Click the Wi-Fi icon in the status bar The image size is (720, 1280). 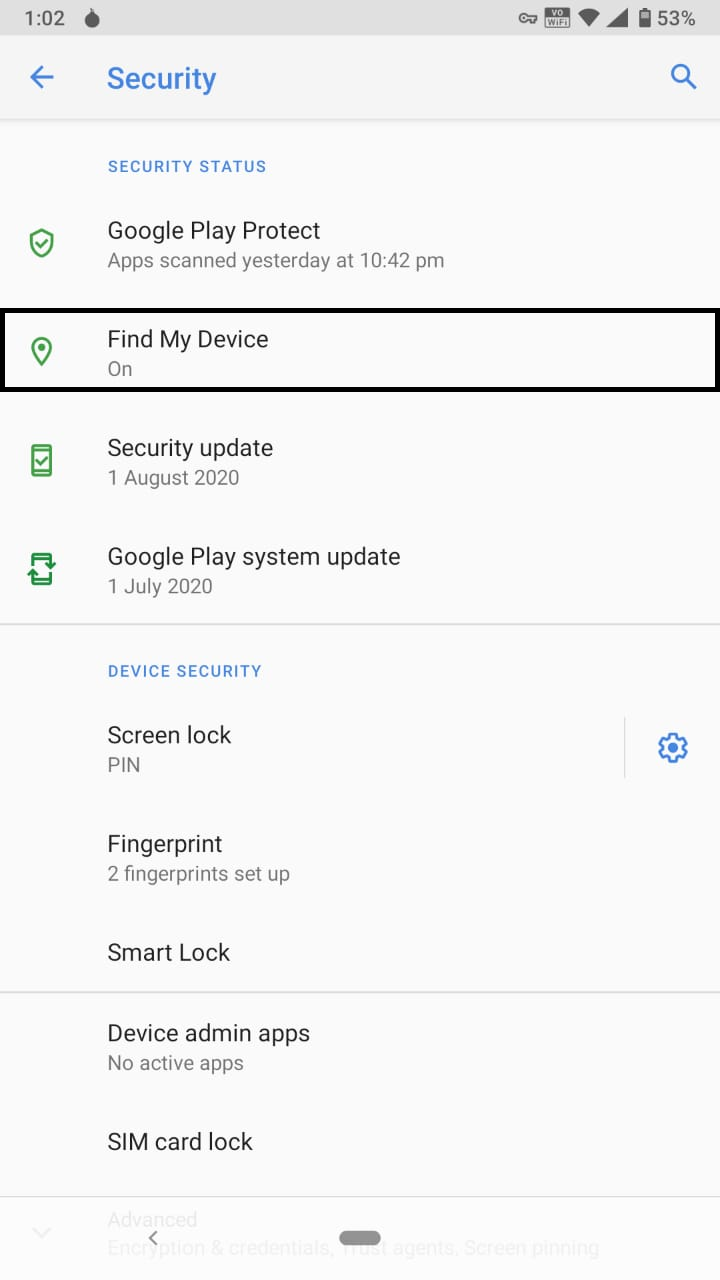pos(586,16)
